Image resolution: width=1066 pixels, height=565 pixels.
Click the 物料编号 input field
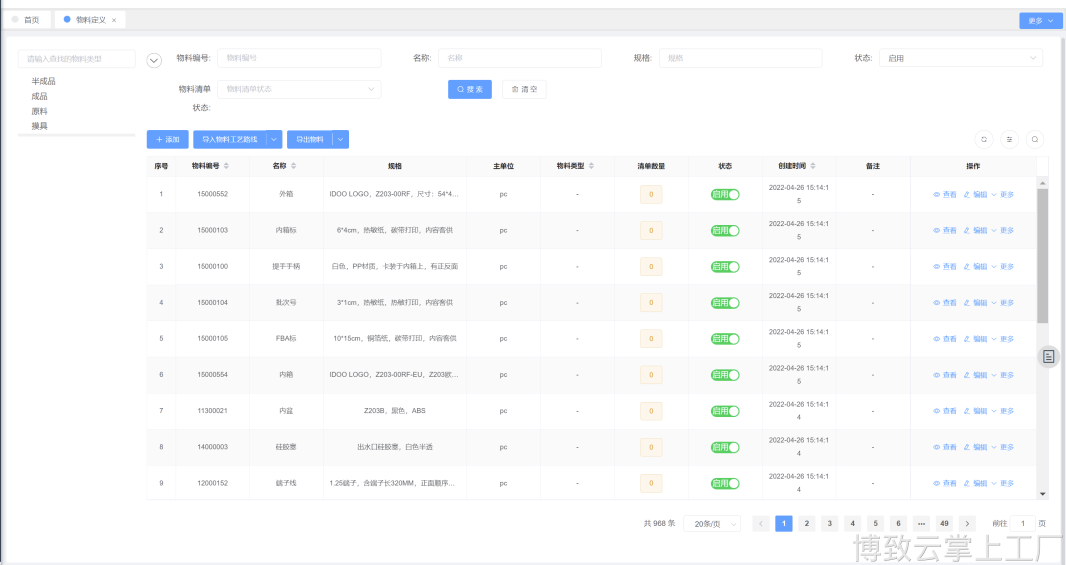298,58
